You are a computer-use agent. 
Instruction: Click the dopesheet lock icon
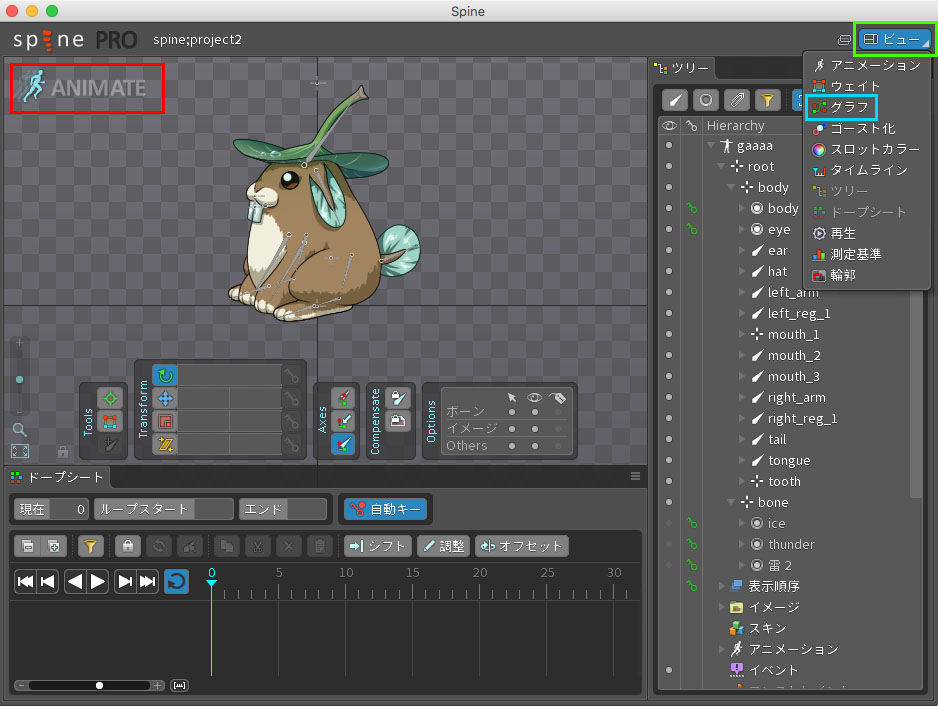[x=128, y=546]
